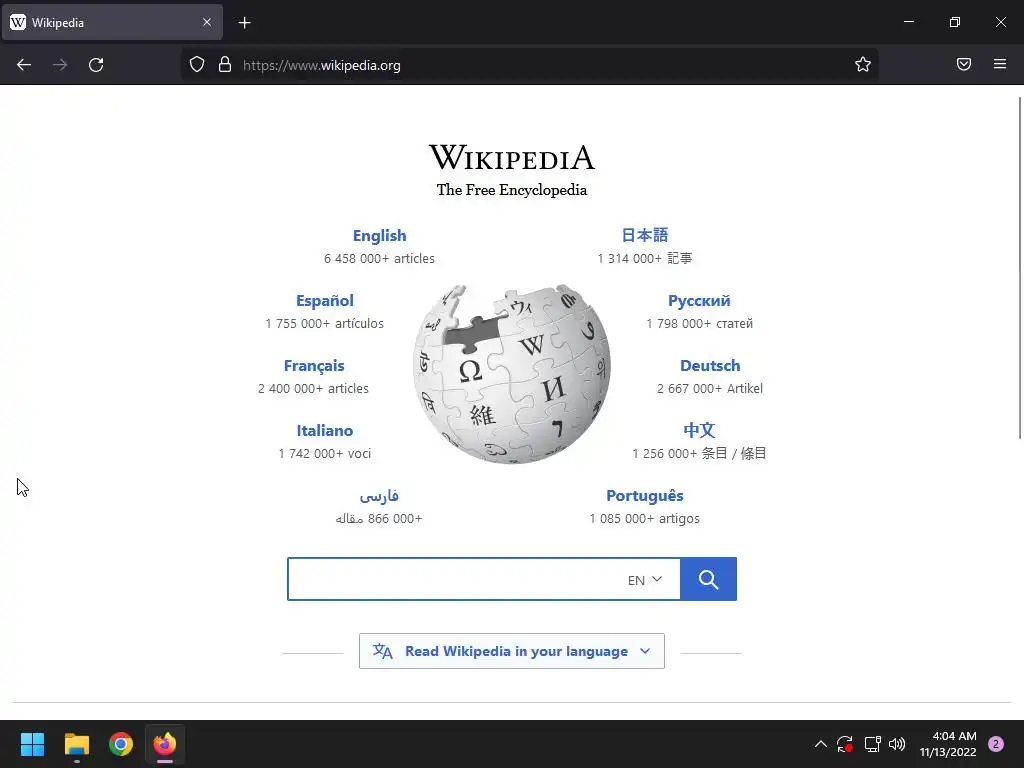Click the address bar URL
The image size is (1024, 768).
click(321, 65)
